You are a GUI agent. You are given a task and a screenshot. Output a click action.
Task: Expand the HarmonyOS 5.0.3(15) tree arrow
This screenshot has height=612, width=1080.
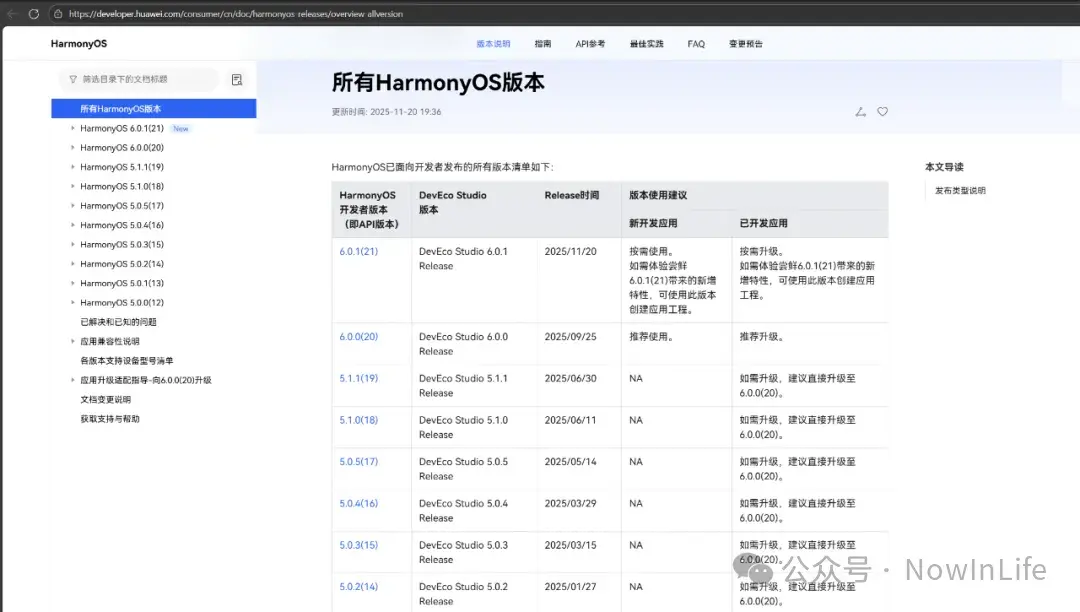pyautogui.click(x=72, y=244)
